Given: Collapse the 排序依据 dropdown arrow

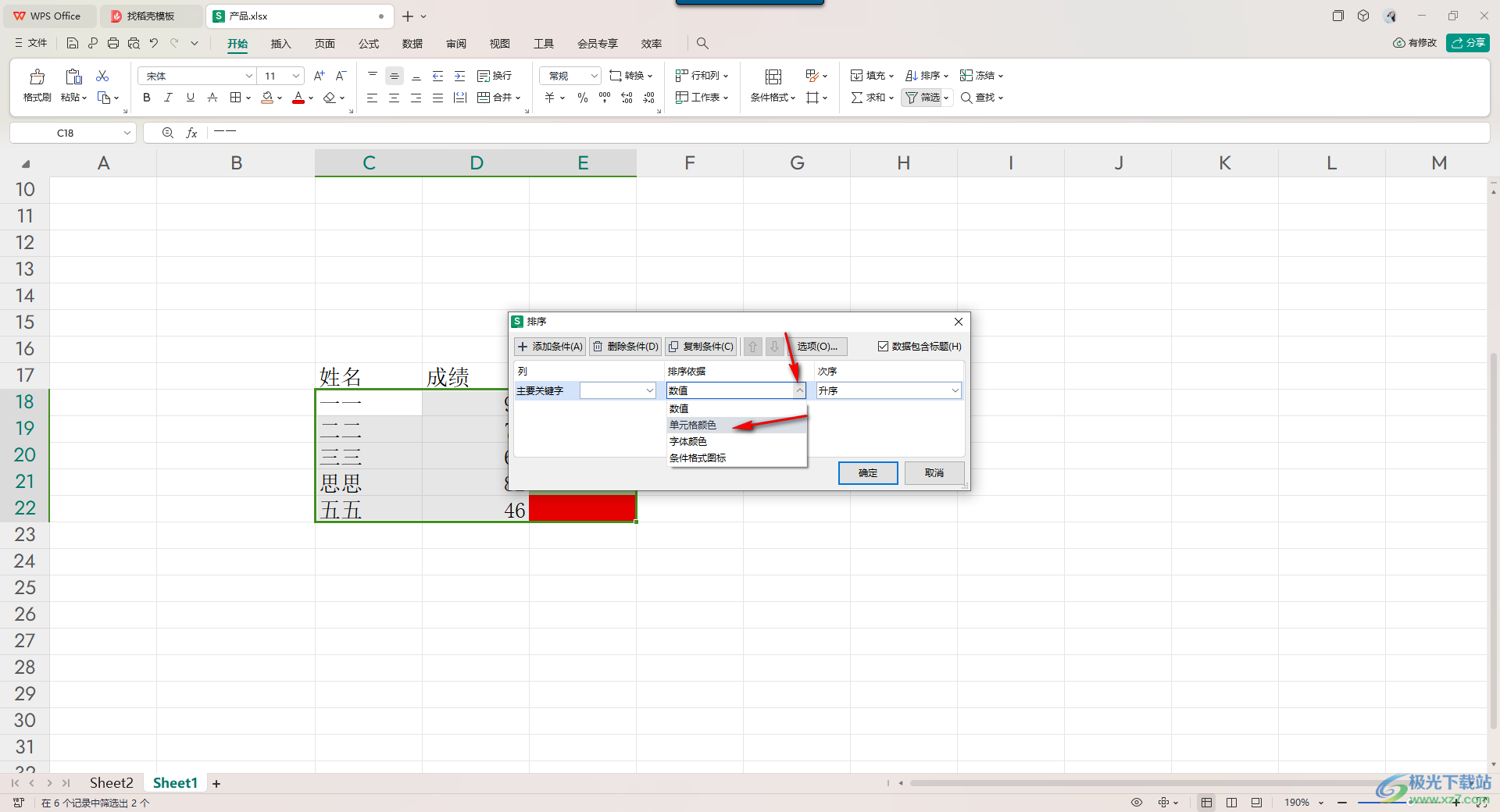Looking at the screenshot, I should 799,390.
